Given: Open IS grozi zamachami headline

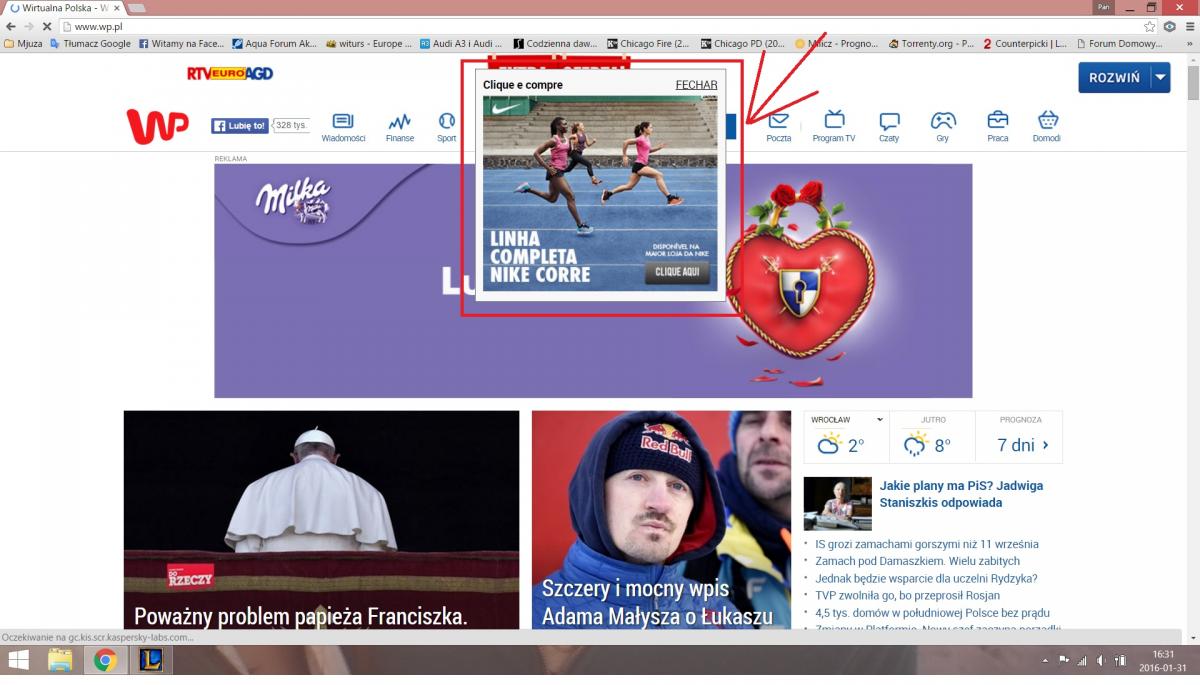Looking at the screenshot, I should click(x=927, y=545).
